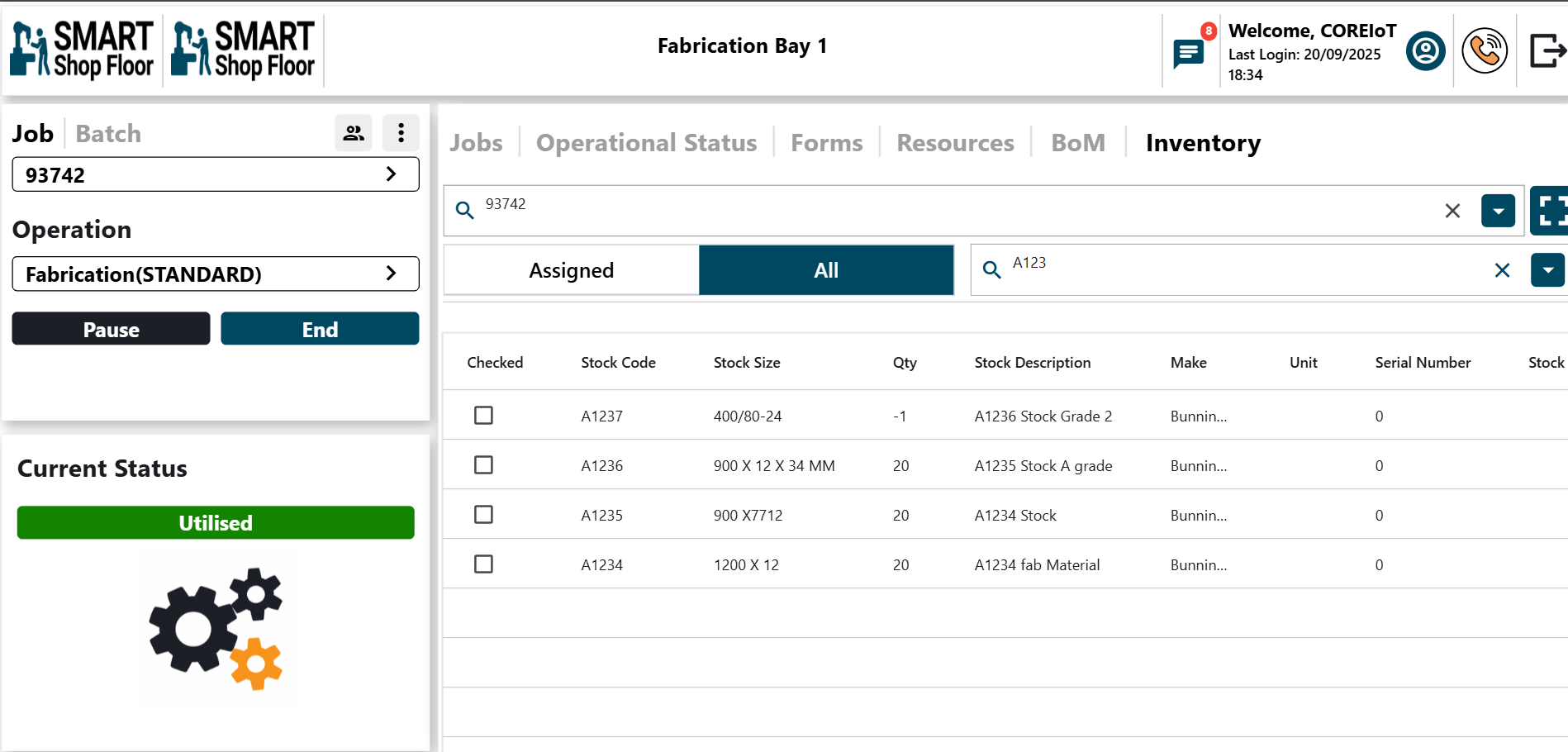Show only Assigned inventory items
This screenshot has height=752, width=1568.
click(x=571, y=270)
